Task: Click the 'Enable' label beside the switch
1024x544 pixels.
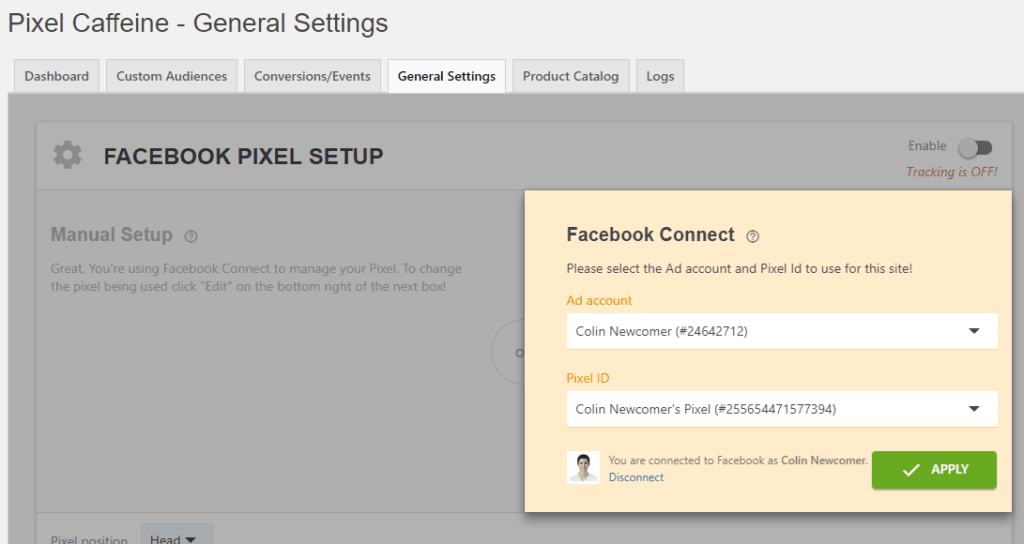Action: tap(927, 146)
